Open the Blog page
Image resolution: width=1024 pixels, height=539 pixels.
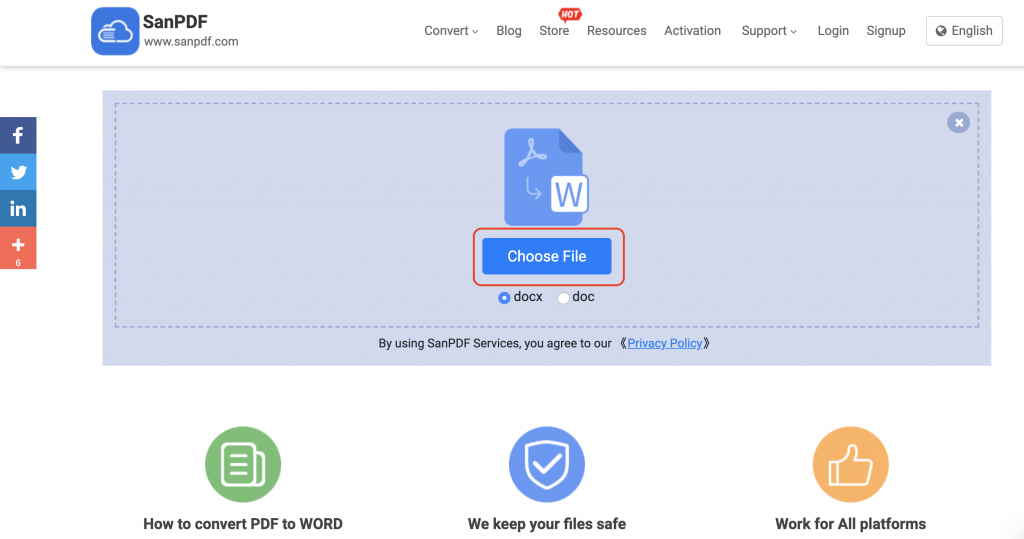pyautogui.click(x=509, y=31)
